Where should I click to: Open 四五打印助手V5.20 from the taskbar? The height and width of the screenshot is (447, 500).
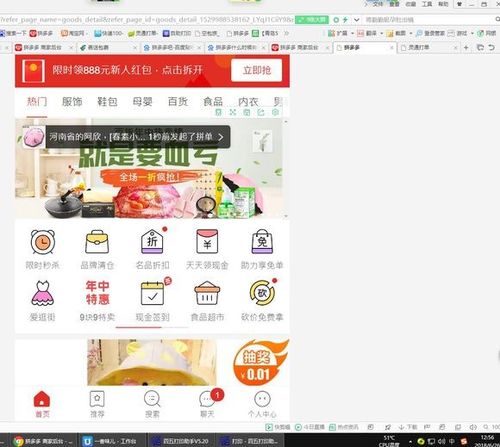tap(182, 441)
